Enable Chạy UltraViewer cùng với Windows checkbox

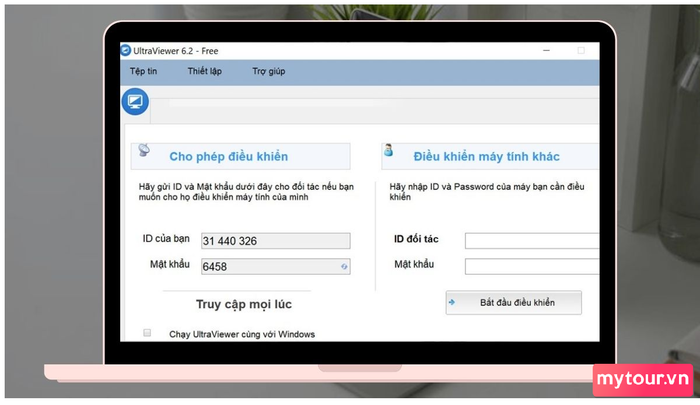click(x=147, y=333)
